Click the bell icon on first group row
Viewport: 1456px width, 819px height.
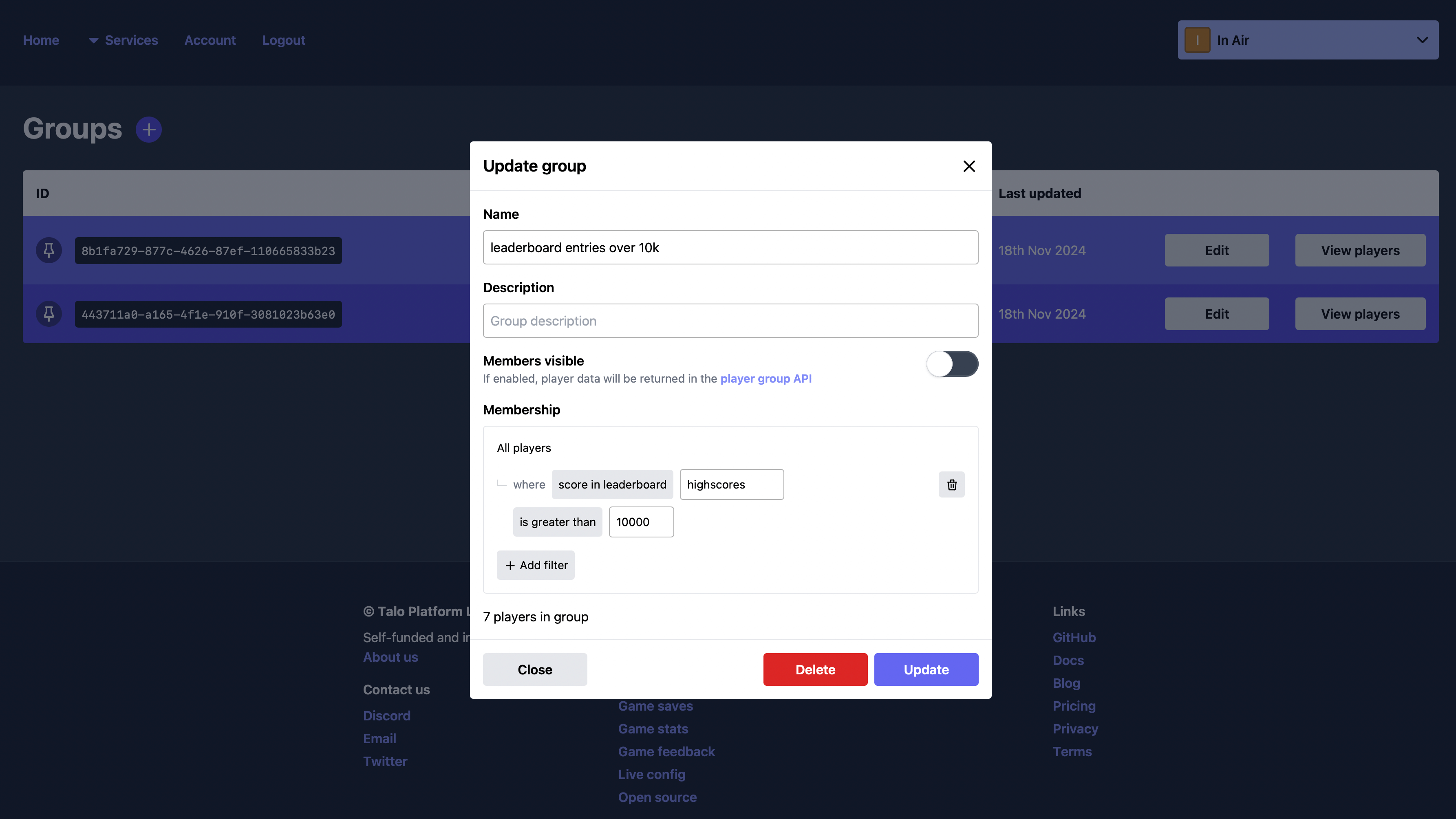[x=48, y=250]
